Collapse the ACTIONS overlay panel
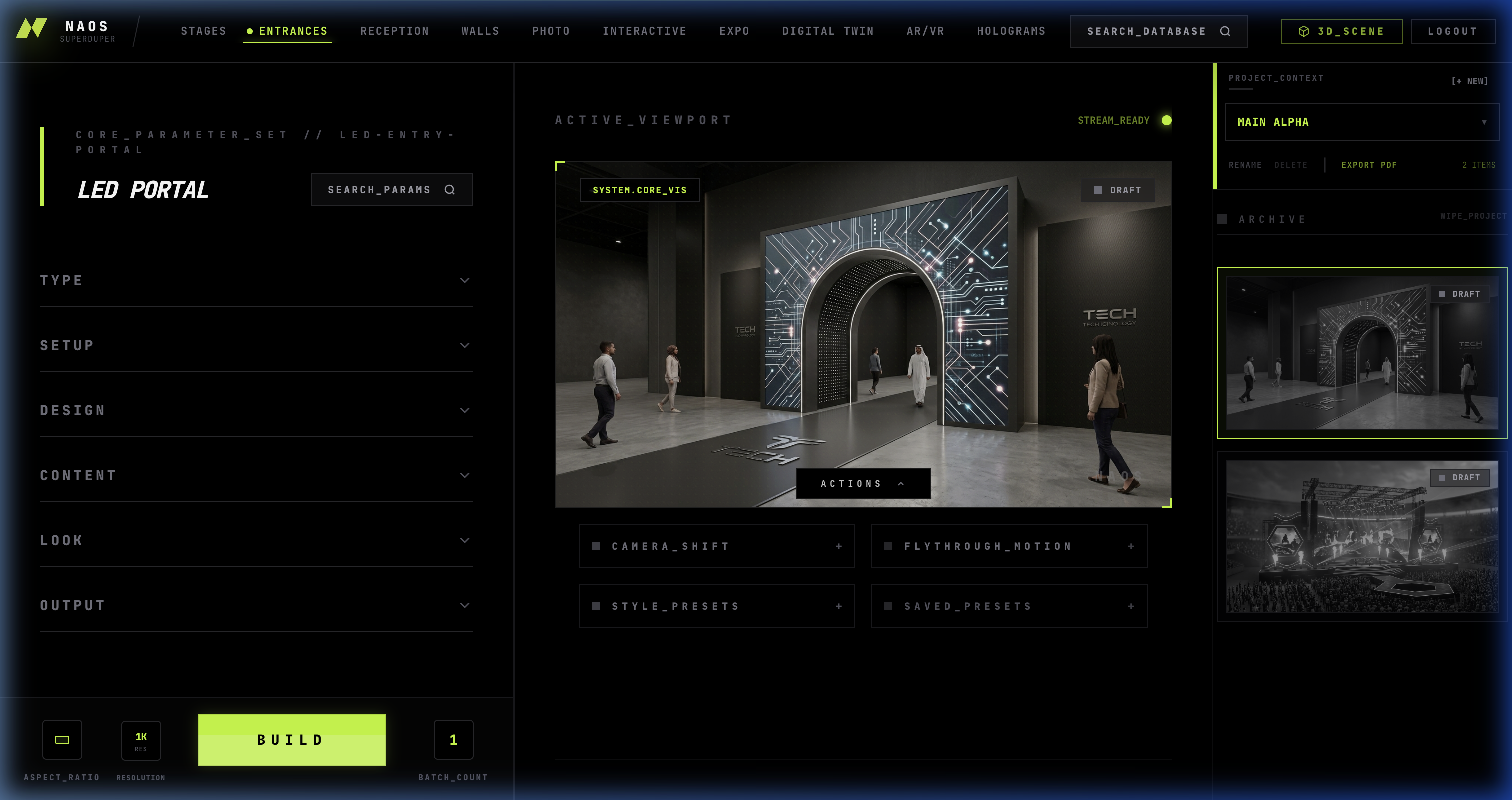 pos(862,483)
